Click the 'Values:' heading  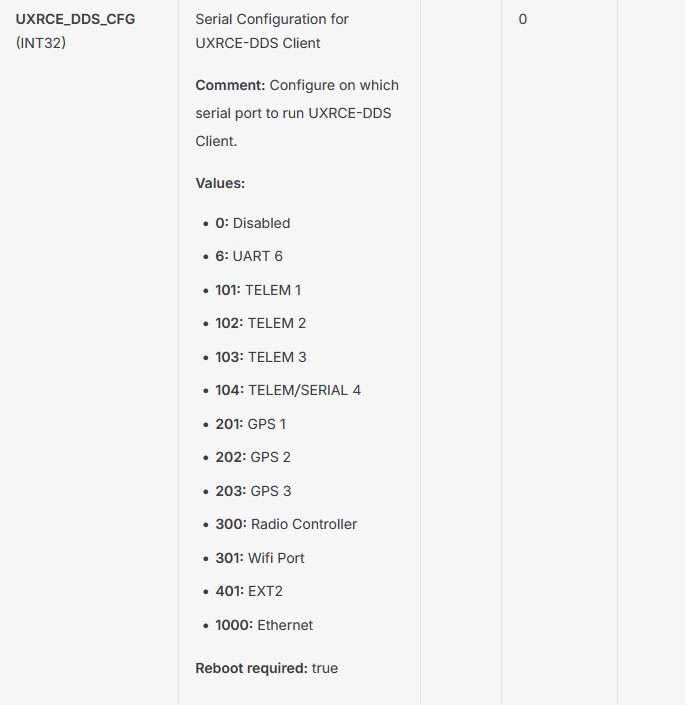220,183
